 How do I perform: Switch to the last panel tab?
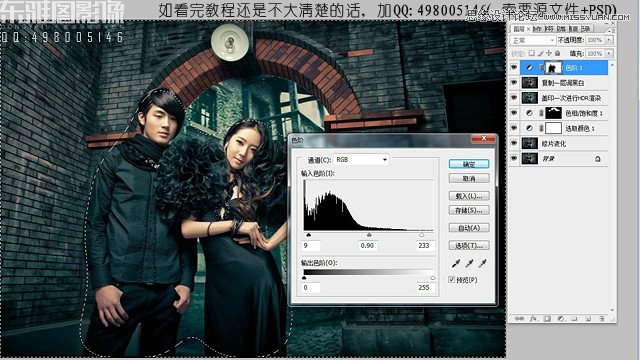[x=586, y=29]
